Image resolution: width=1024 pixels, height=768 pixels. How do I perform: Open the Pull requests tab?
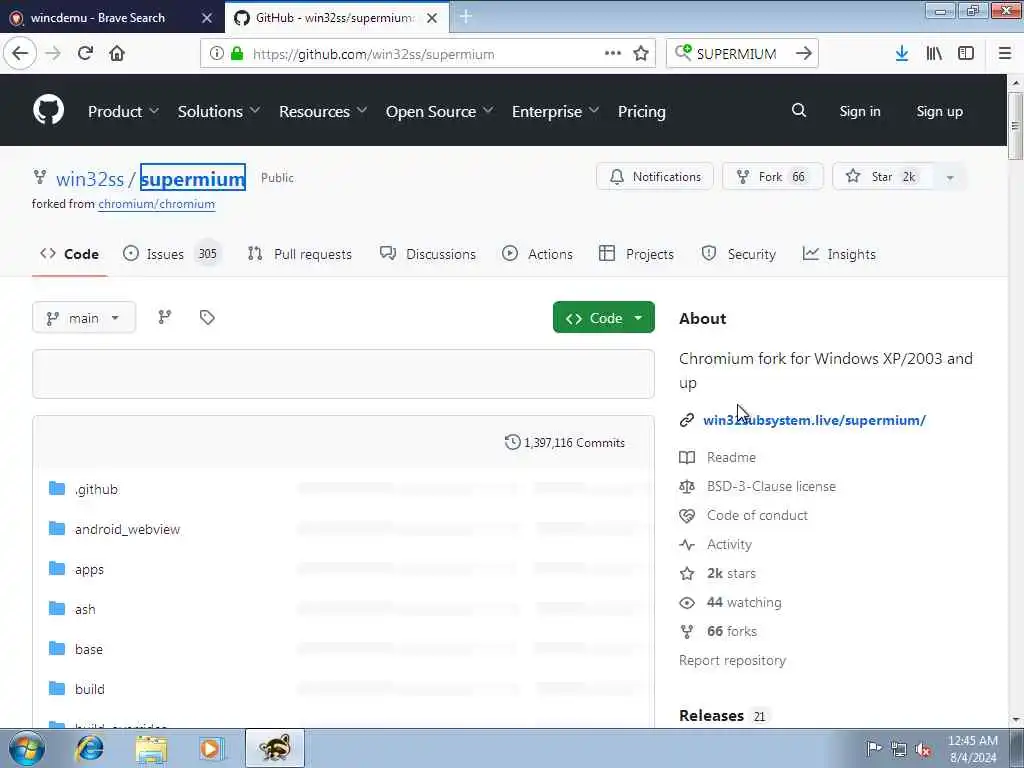[x=300, y=254]
